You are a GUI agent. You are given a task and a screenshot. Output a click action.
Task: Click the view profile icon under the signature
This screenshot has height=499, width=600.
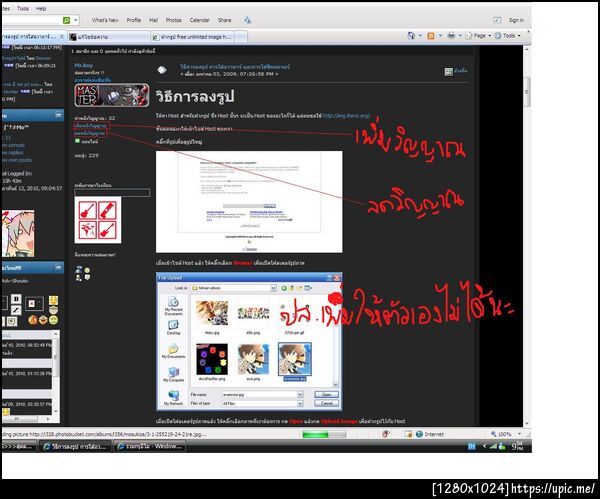[x=79, y=269]
